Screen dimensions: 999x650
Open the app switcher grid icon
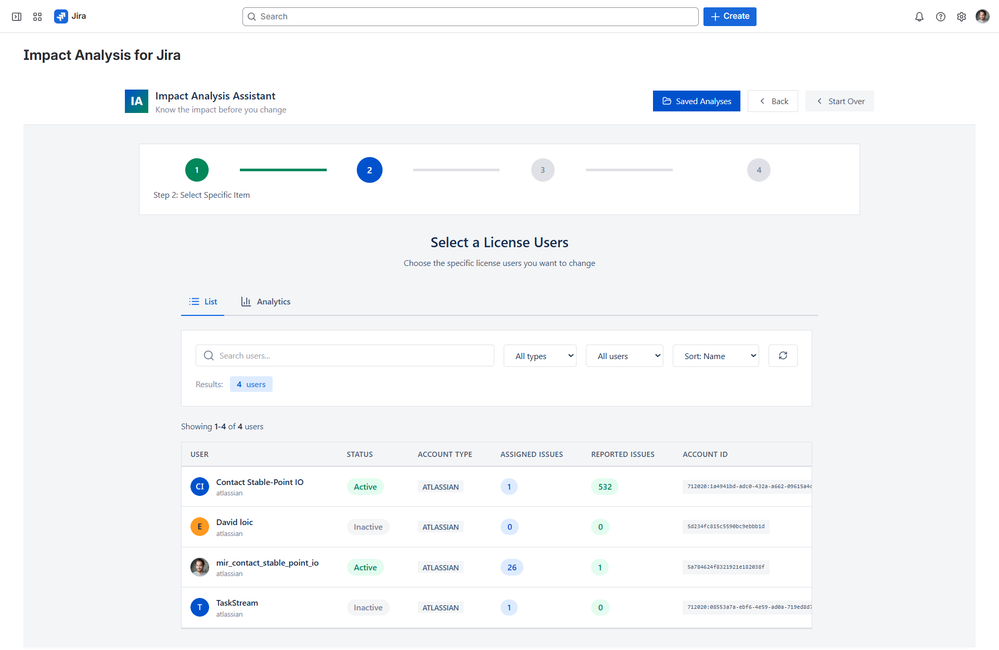[38, 17]
